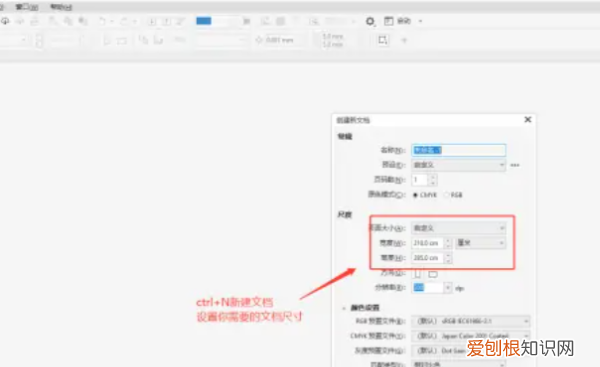The height and width of the screenshot is (367, 600).
Task: Open the options gear icon in toolbar
Action: pos(370,21)
